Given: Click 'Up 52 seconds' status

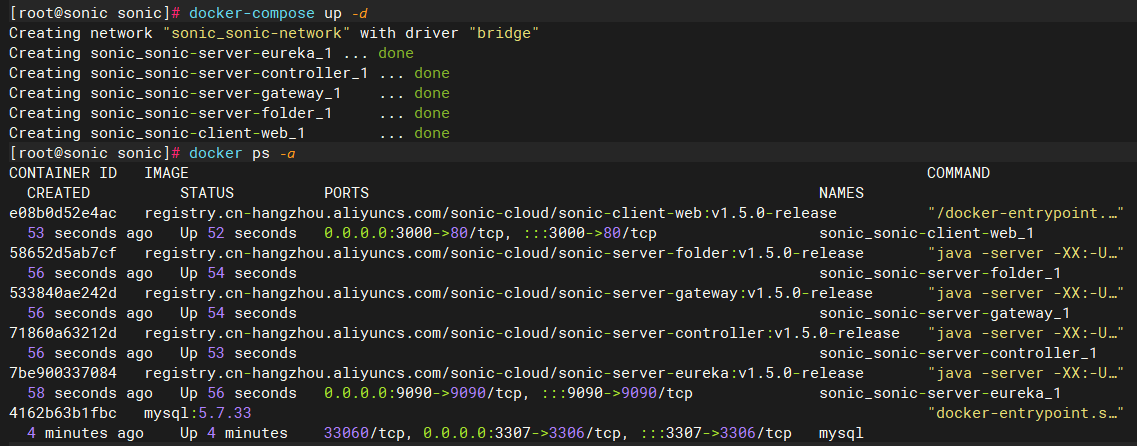Looking at the screenshot, I should point(239,233).
